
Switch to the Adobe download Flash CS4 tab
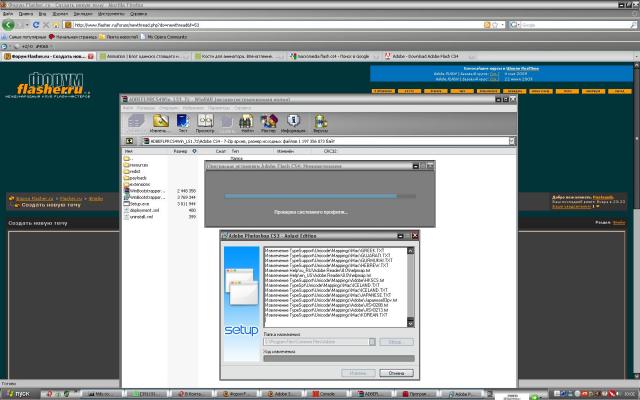428,56
